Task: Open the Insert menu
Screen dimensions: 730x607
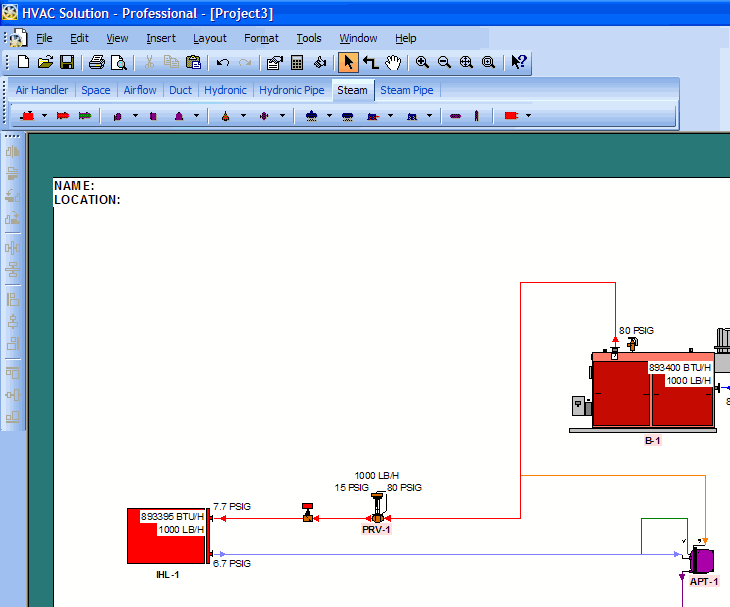Action: 161,38
